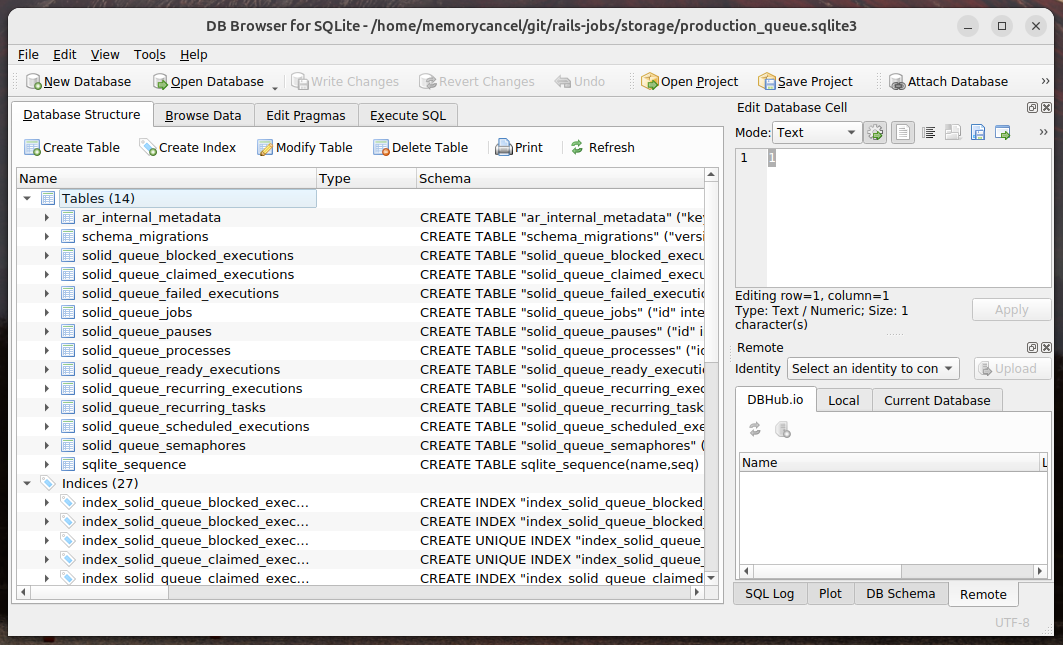Expand the solid_queue_jobs table node
The height and width of the screenshot is (645, 1063).
(x=47, y=313)
